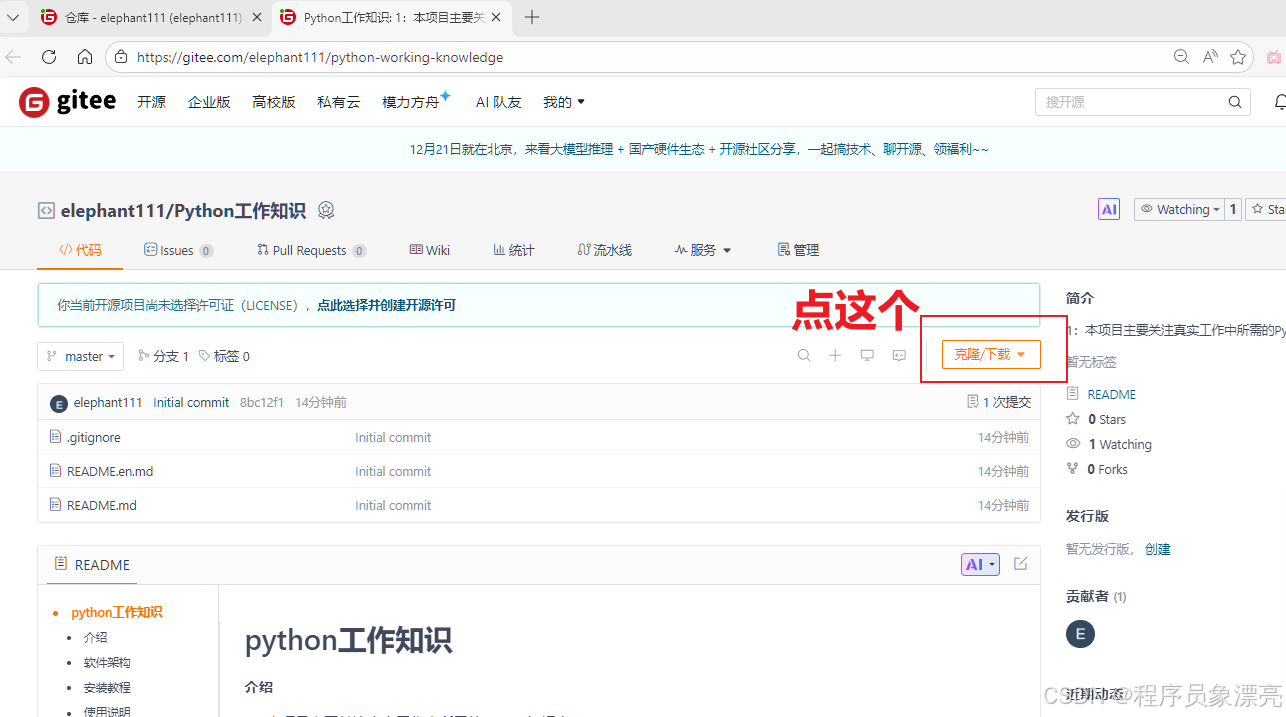Click 0 Forks in sidebar

pyautogui.click(x=1108, y=469)
